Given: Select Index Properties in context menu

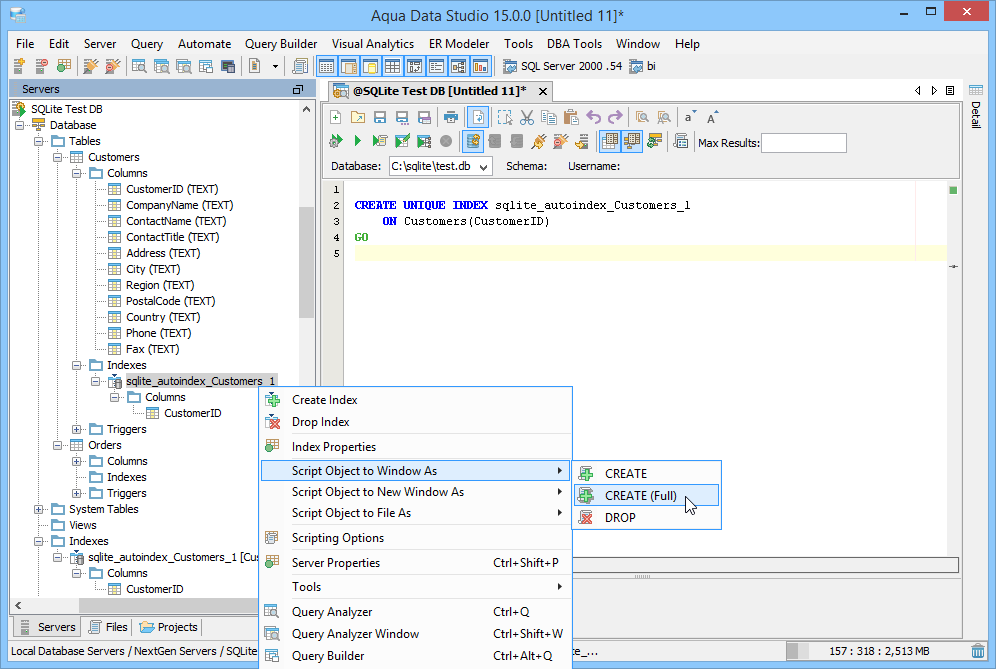Looking at the screenshot, I should (x=416, y=447).
